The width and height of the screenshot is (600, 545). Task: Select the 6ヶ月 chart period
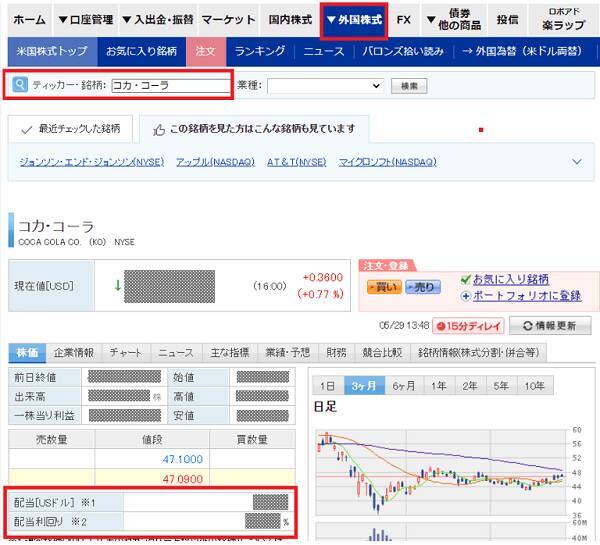pyautogui.click(x=404, y=386)
